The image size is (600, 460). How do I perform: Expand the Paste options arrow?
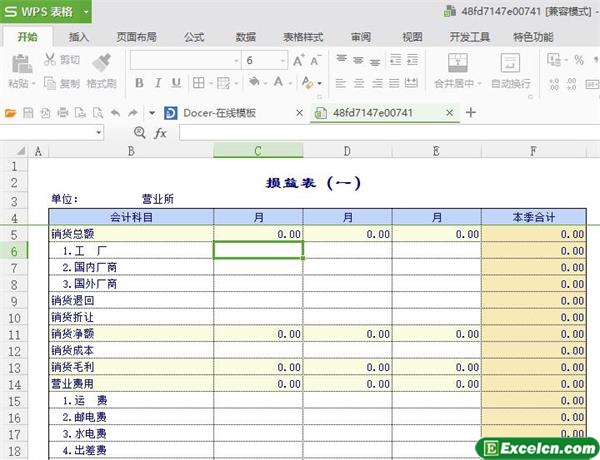34,83
